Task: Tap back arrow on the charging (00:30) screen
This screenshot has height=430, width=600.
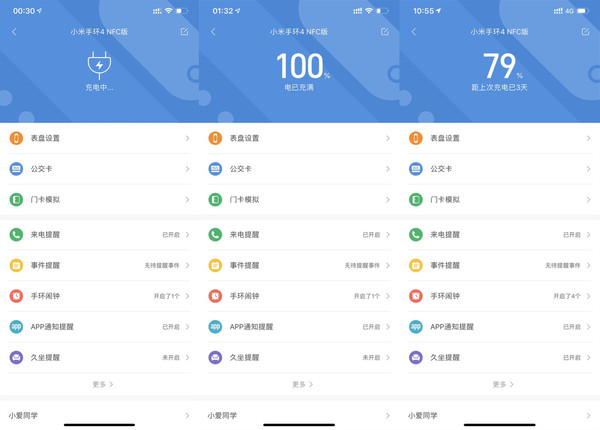Action: [14, 32]
